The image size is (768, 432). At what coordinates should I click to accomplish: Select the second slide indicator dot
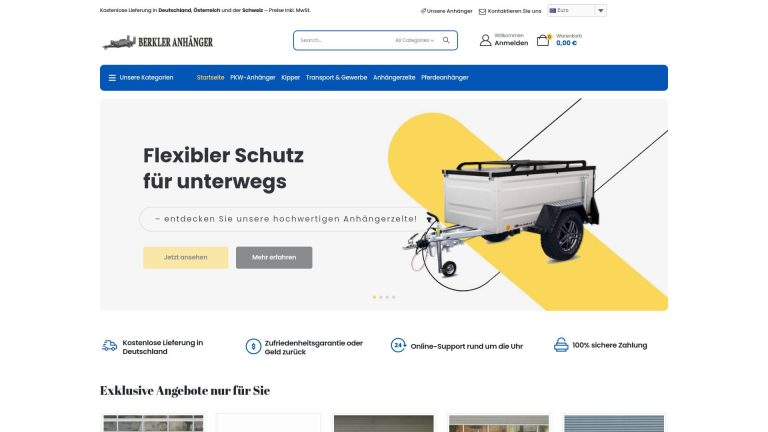(381, 297)
